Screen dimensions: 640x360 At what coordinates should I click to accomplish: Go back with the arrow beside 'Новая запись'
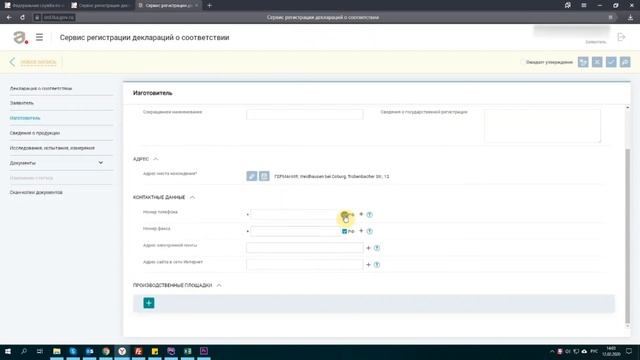12,62
